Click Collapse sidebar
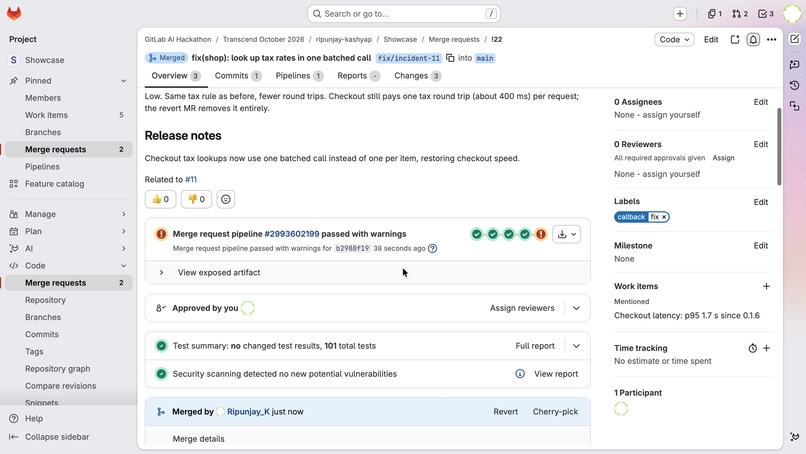The image size is (806, 454). coord(57,437)
